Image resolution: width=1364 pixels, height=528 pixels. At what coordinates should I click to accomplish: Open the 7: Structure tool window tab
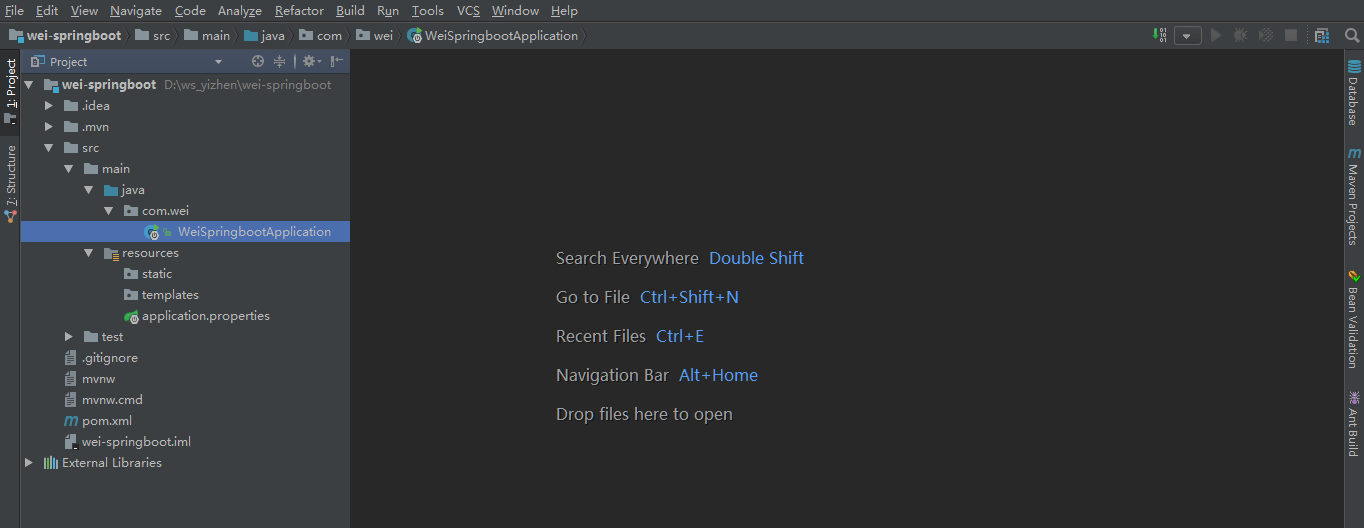(x=10, y=182)
